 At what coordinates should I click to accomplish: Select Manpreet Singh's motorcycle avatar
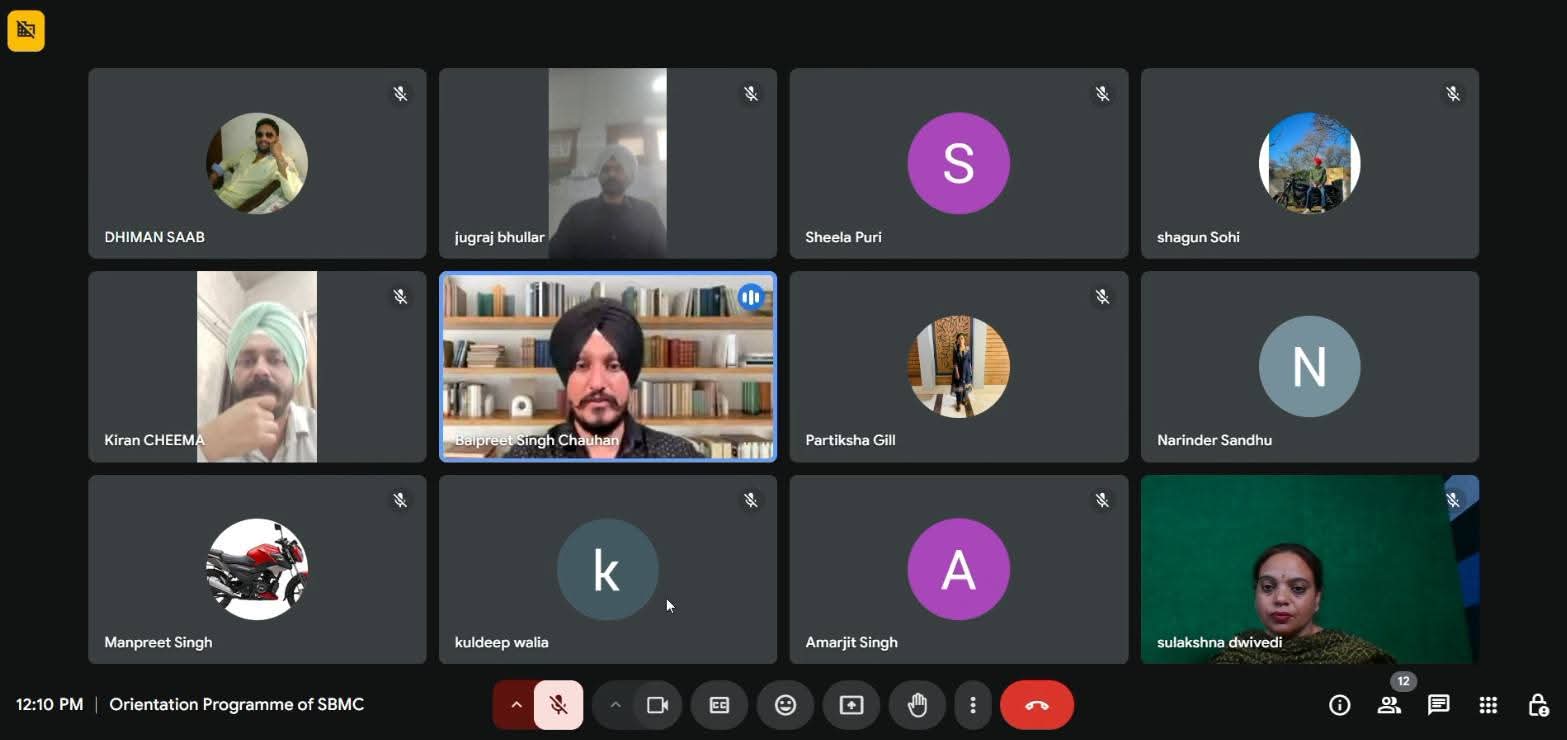(x=257, y=569)
